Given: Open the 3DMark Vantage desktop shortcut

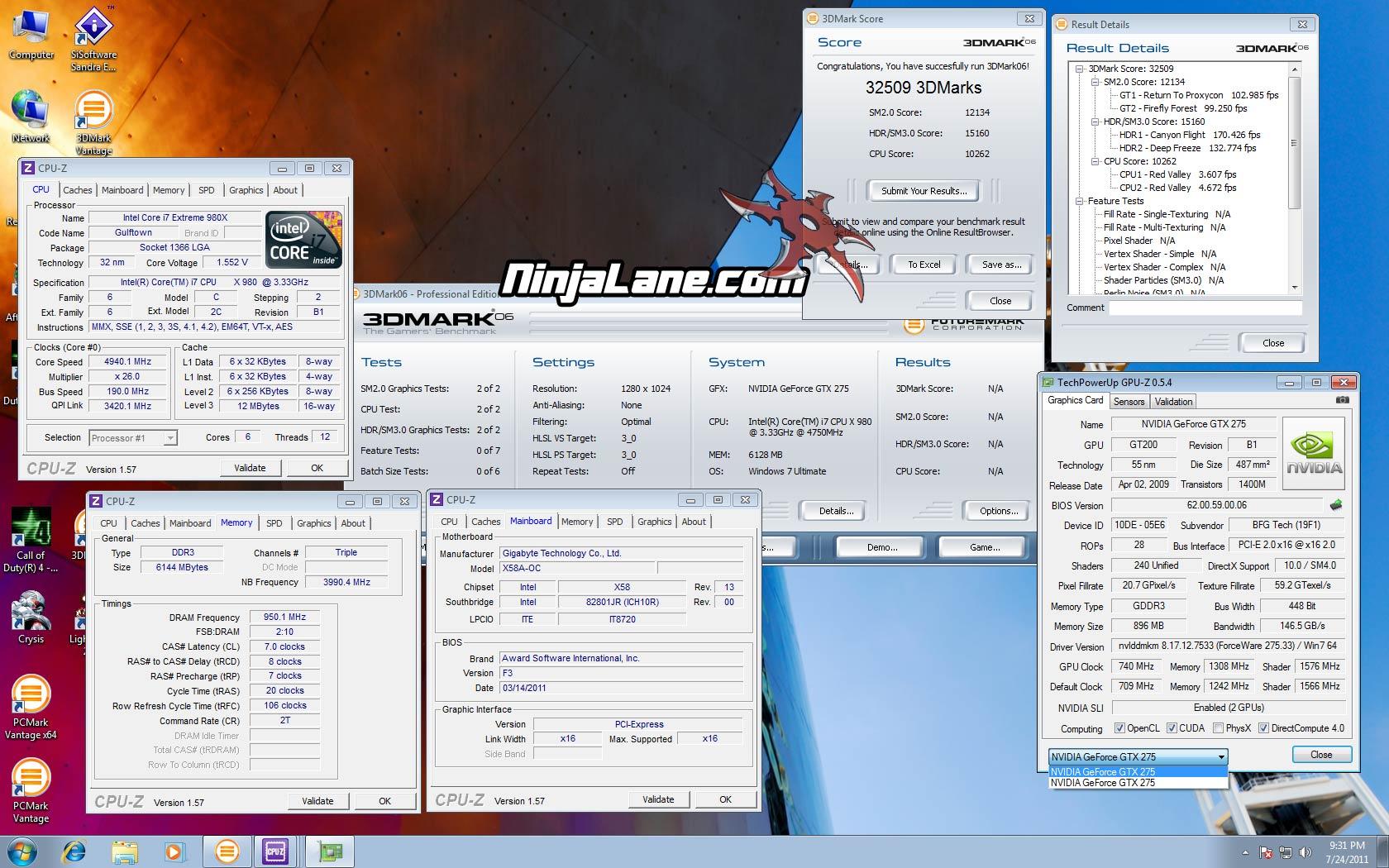Looking at the screenshot, I should [93, 122].
